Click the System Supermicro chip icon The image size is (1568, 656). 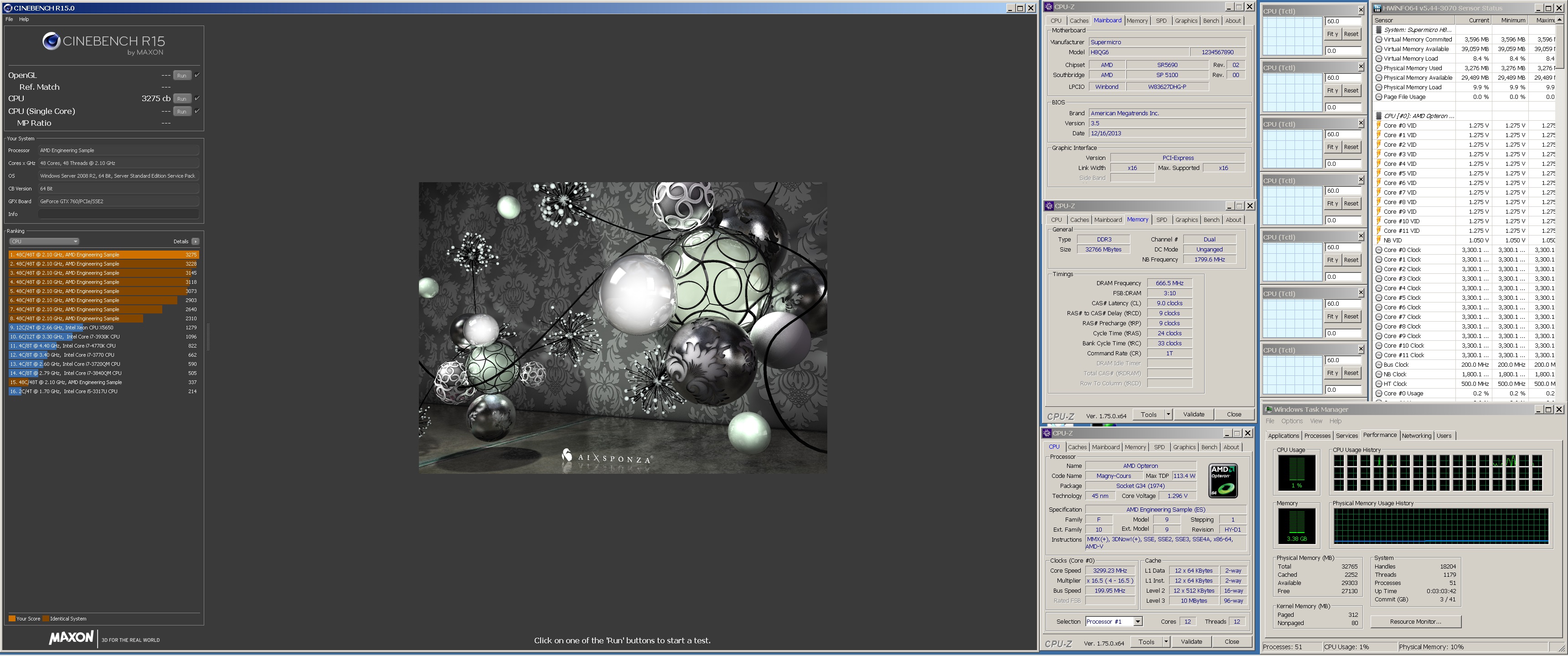point(1379,30)
